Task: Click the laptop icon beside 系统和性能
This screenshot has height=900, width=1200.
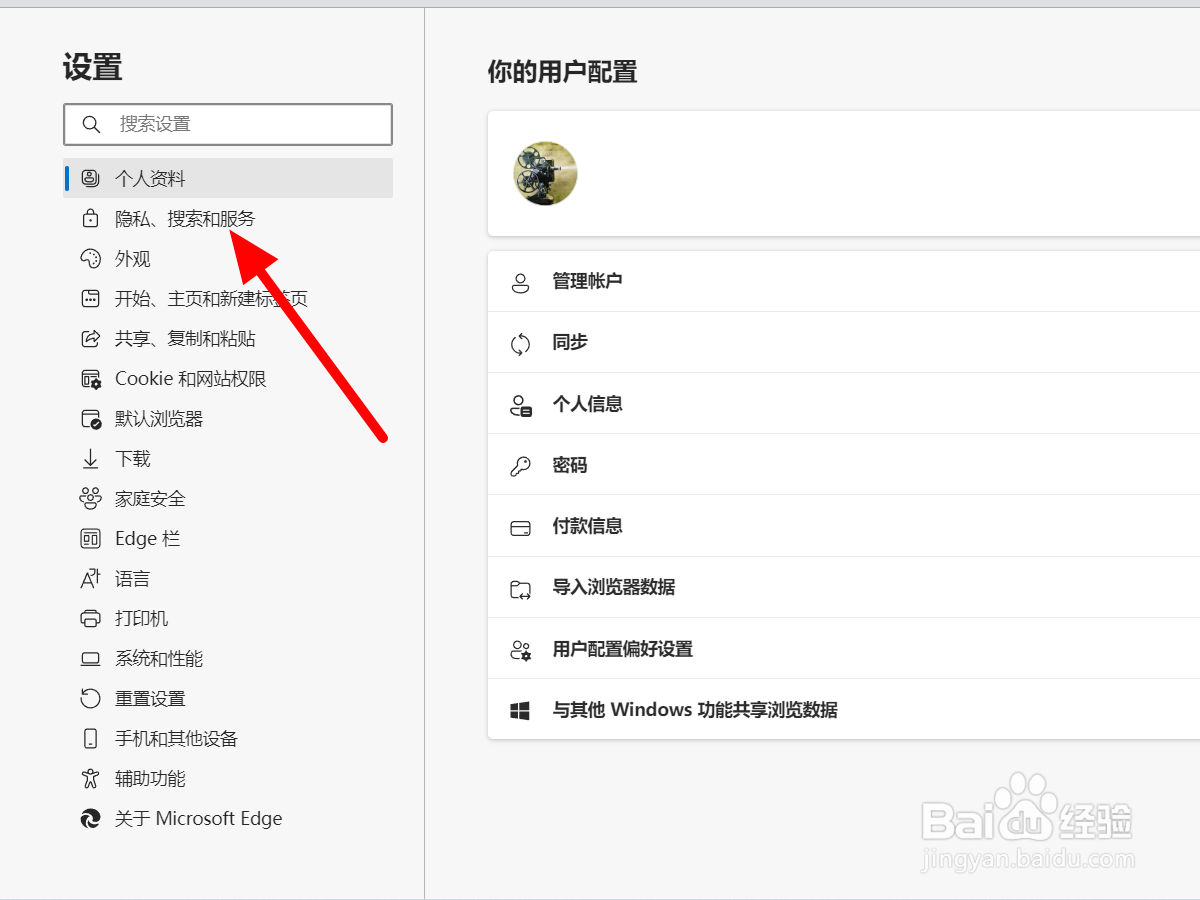Action: 90,659
